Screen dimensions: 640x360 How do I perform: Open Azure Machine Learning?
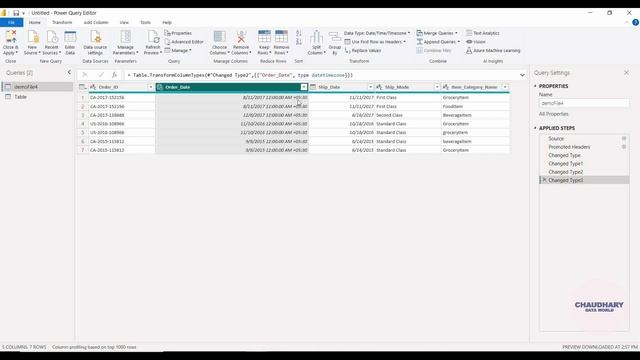[493, 51]
